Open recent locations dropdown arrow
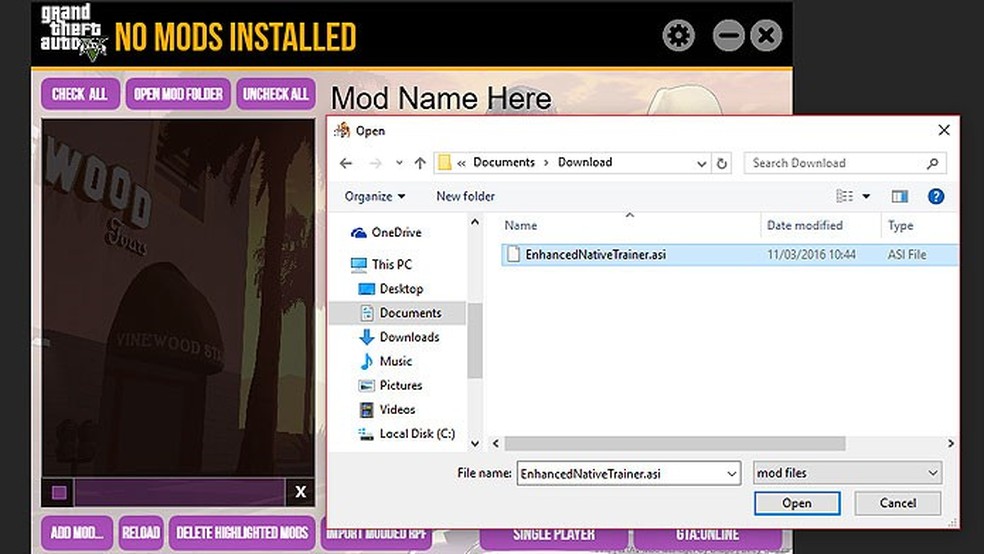The image size is (984, 554). click(399, 163)
